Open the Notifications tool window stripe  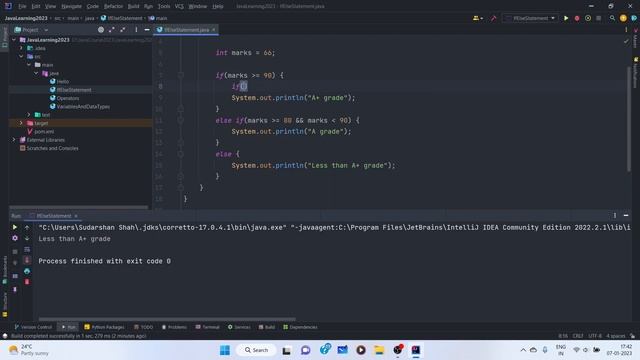[636, 73]
